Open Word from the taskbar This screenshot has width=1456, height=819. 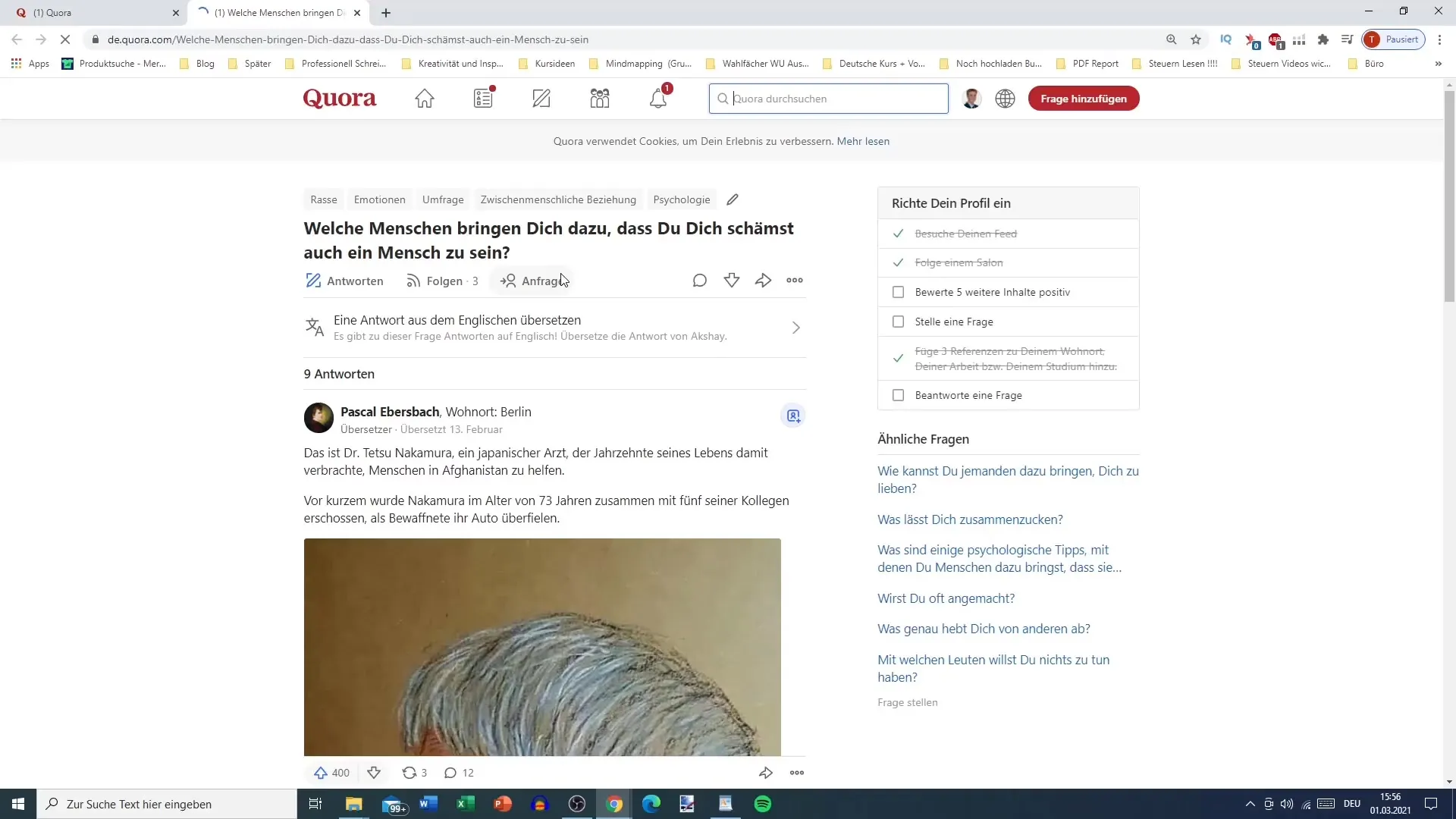tap(428, 804)
